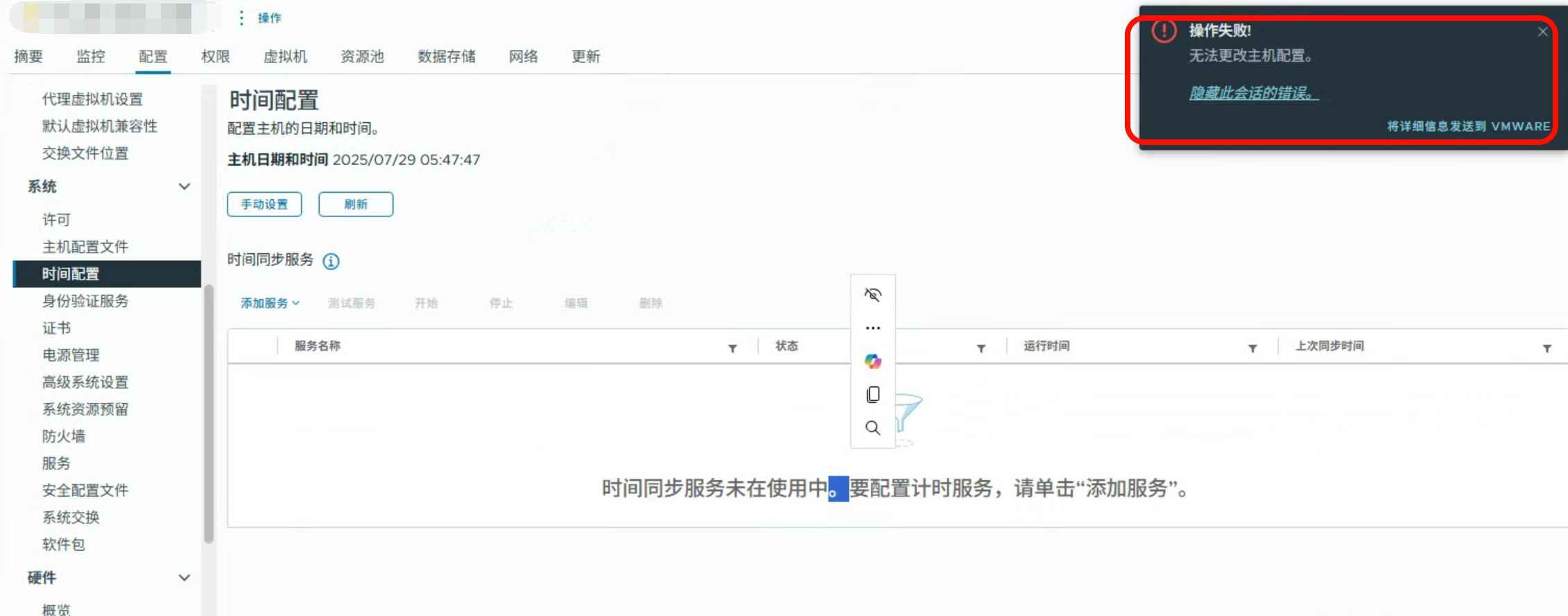Click the 编辑 toolbar button
1568x616 pixels.
[x=576, y=303]
